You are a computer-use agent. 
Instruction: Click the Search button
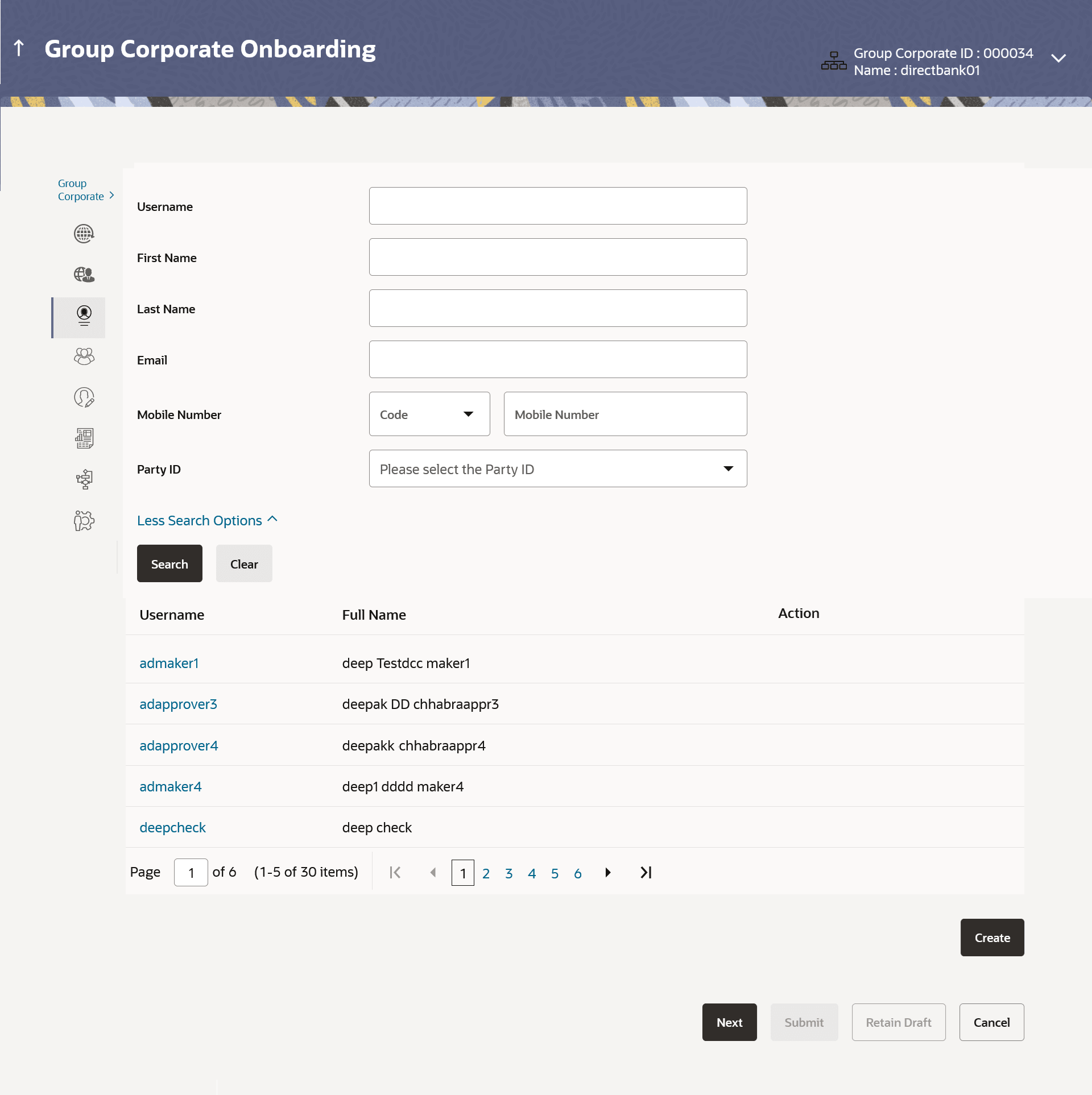pyautogui.click(x=169, y=564)
